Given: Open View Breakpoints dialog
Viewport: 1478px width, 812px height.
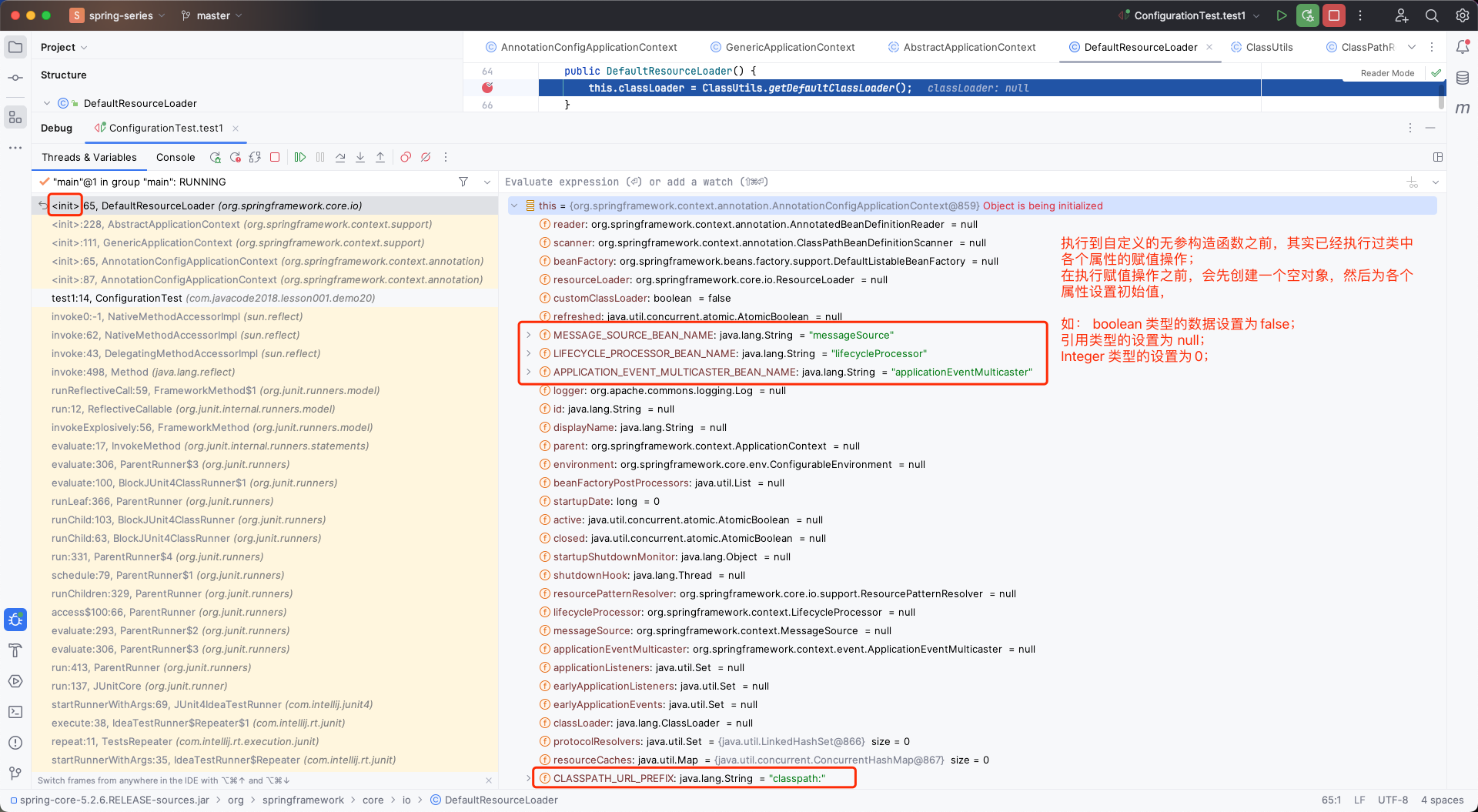Looking at the screenshot, I should [x=406, y=157].
